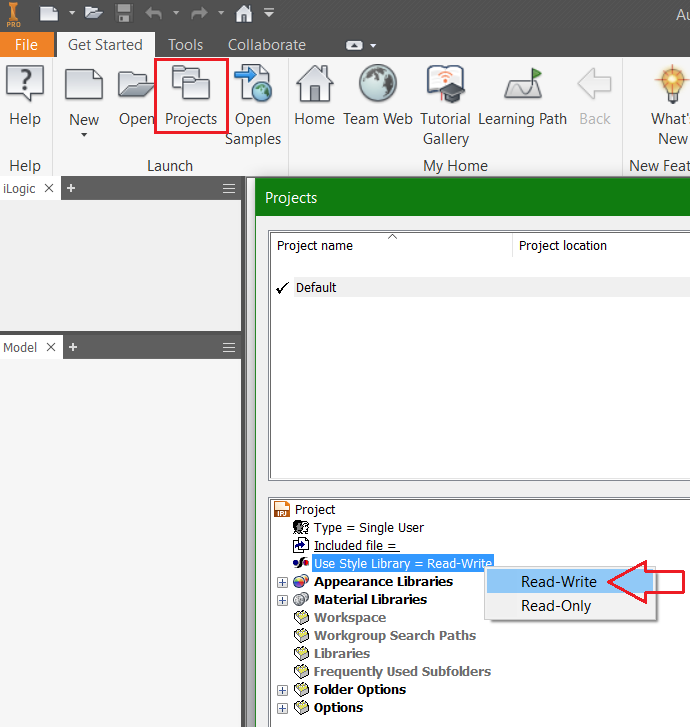Select the iLogic panel tab
690x727 pixels.
19,189
